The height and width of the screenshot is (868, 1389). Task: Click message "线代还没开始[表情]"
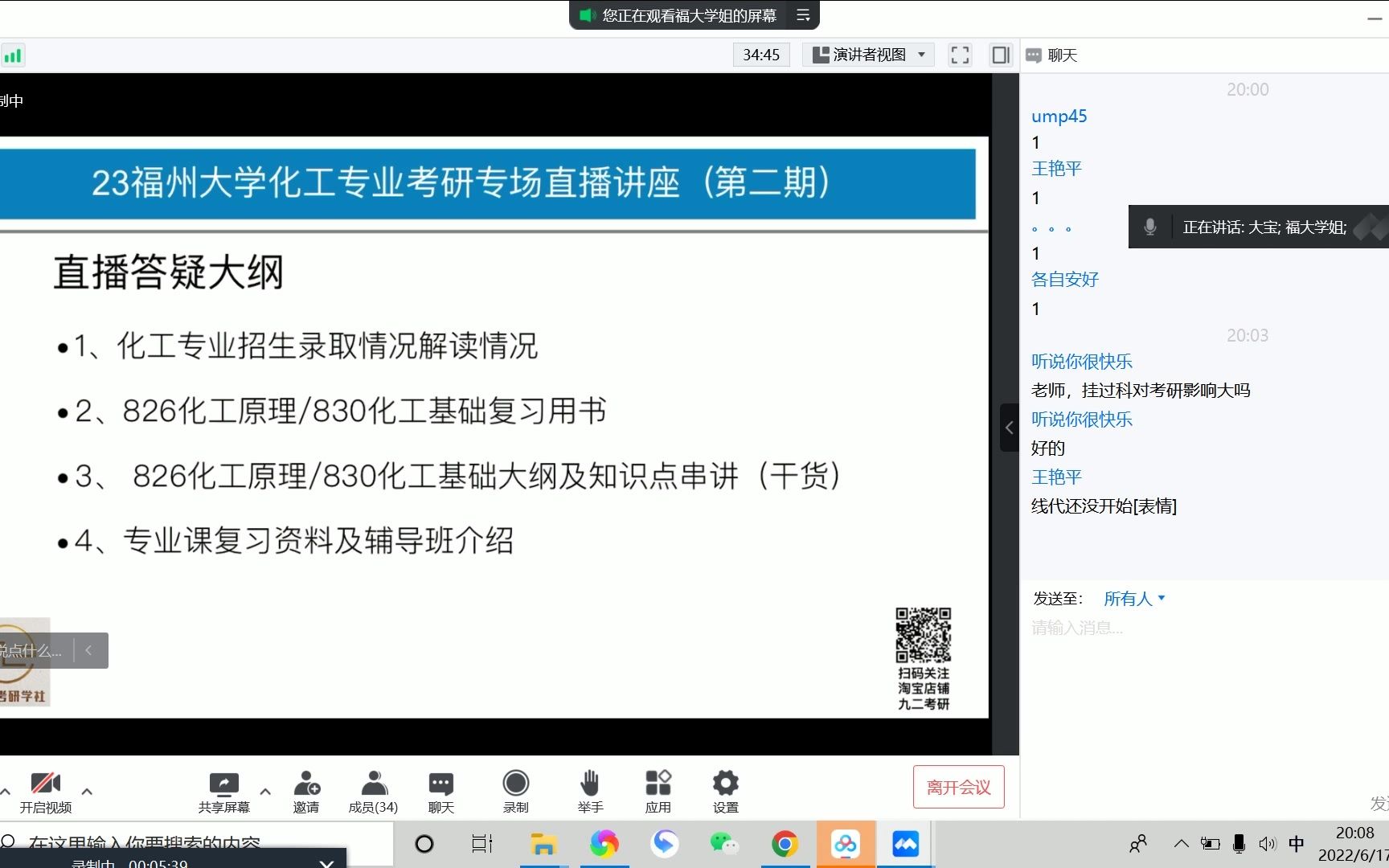[x=1104, y=506]
